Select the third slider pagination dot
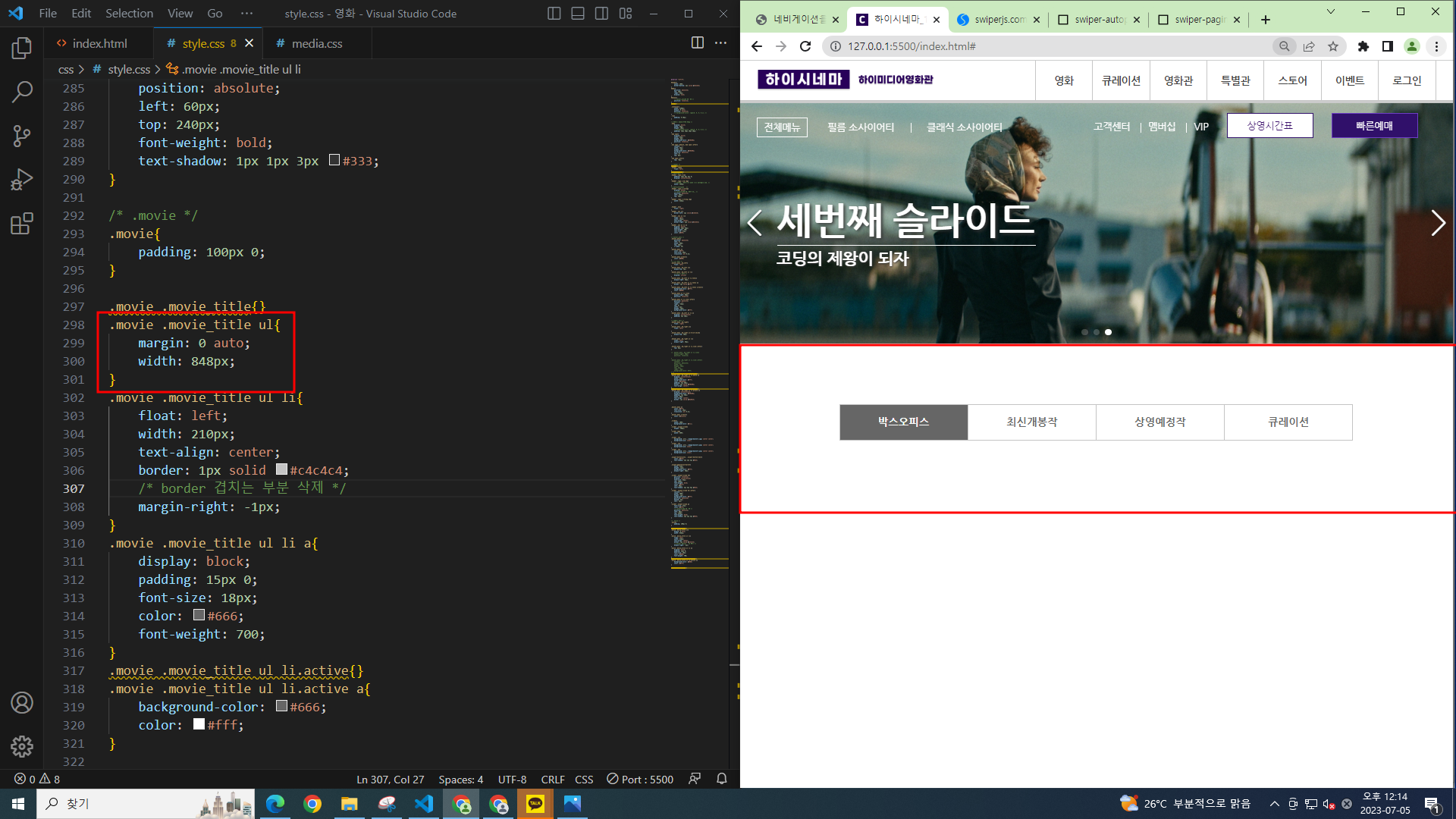The image size is (1456, 819). click(x=1108, y=332)
